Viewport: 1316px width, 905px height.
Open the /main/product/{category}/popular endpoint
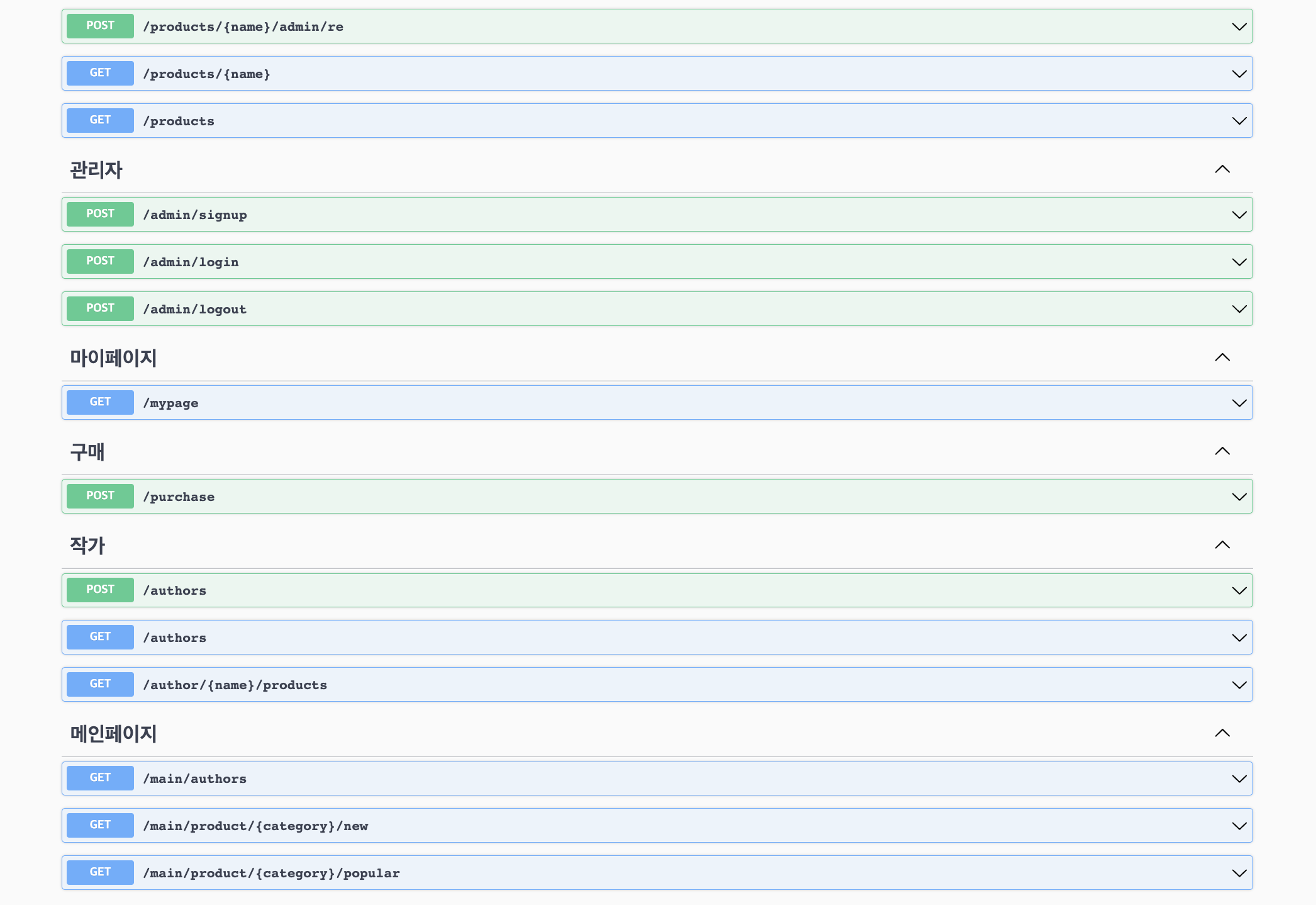click(x=271, y=873)
